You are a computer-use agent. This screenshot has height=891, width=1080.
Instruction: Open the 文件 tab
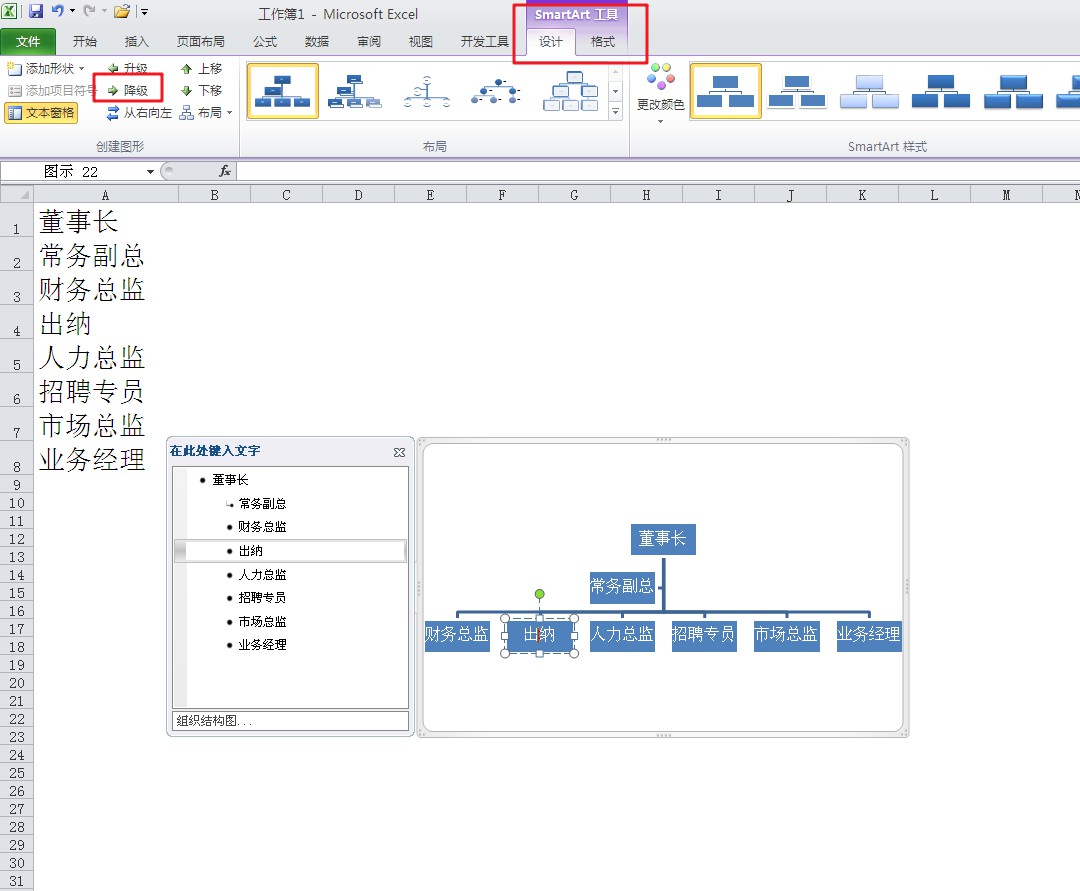click(x=28, y=41)
